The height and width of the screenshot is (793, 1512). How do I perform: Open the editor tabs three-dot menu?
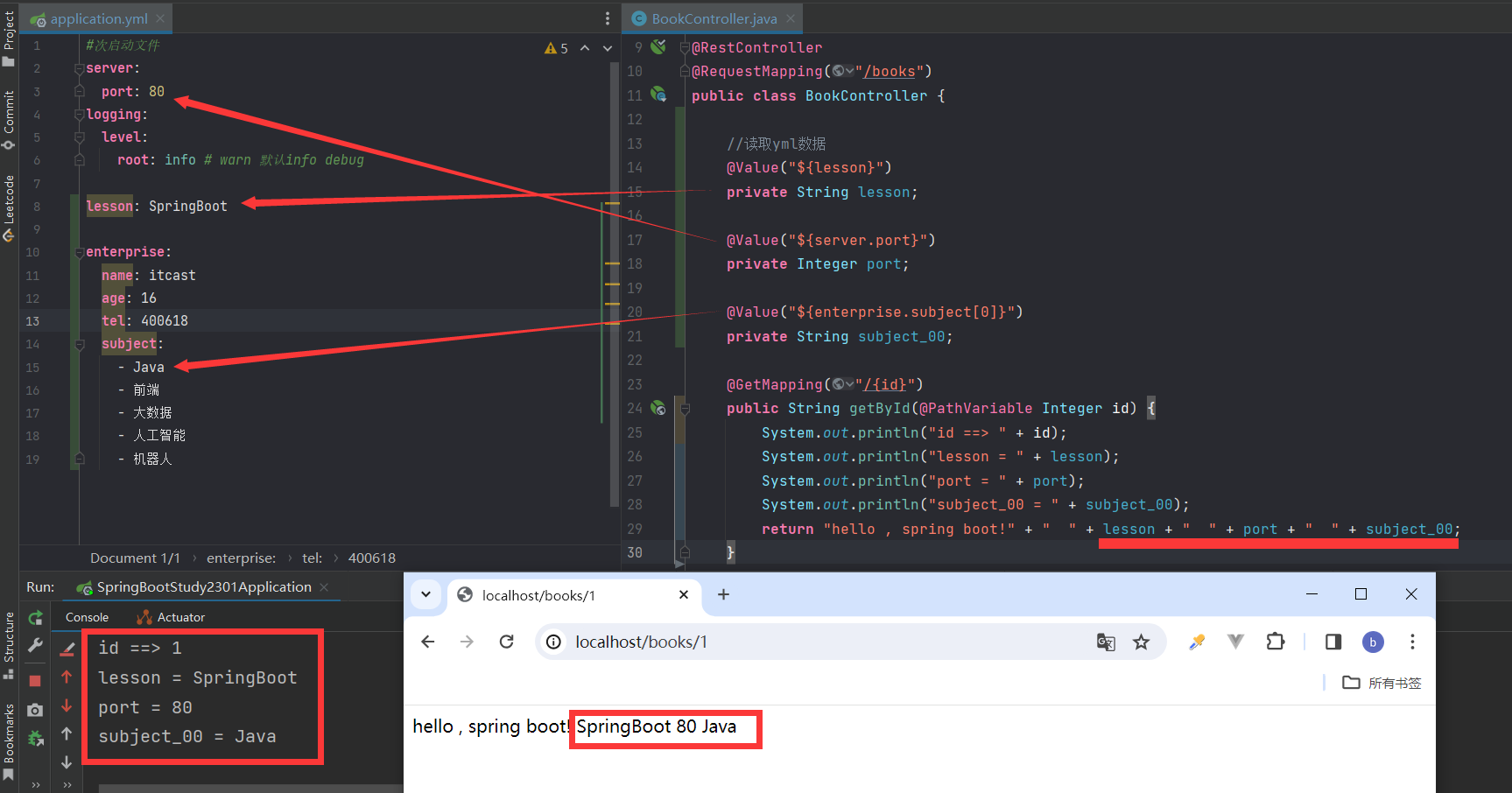click(x=608, y=18)
